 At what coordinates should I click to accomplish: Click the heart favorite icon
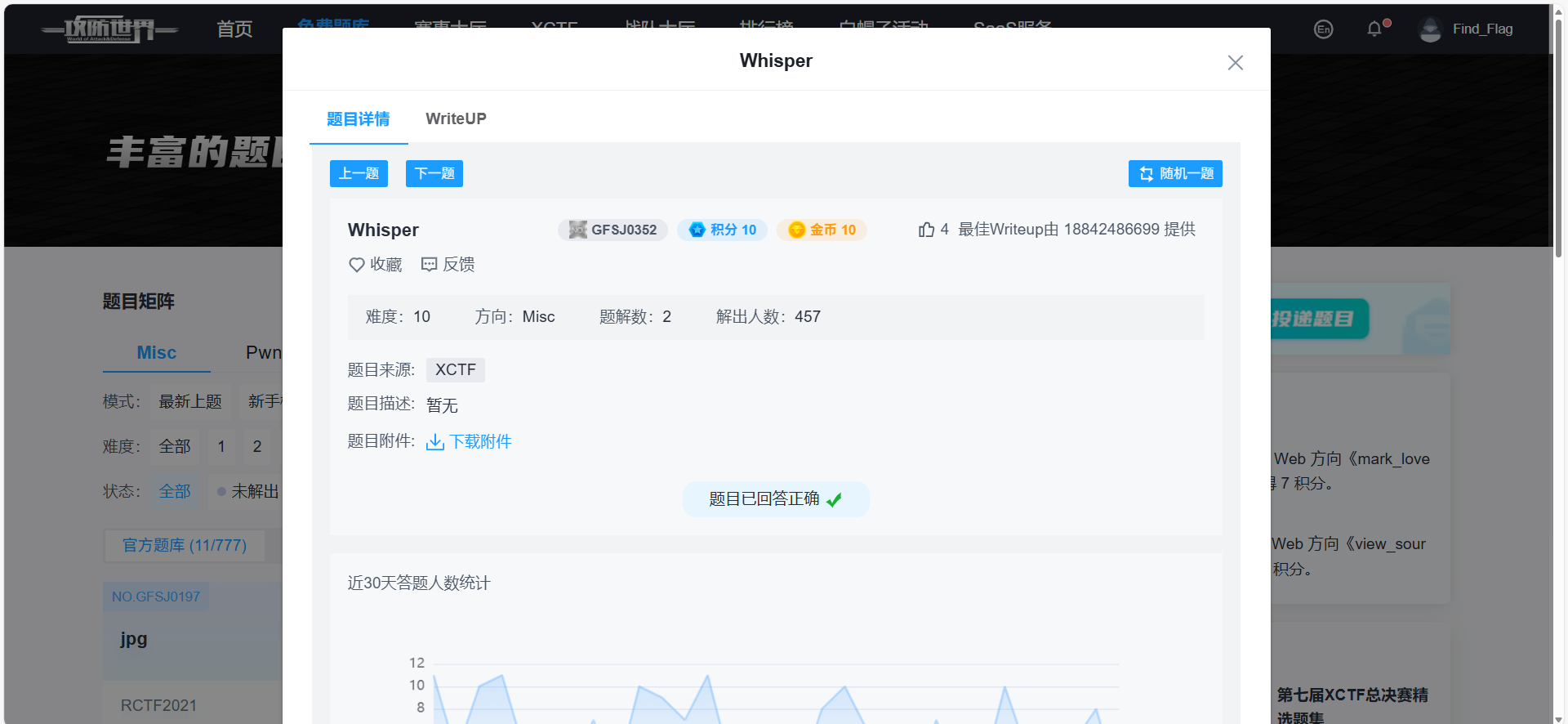pyautogui.click(x=357, y=265)
